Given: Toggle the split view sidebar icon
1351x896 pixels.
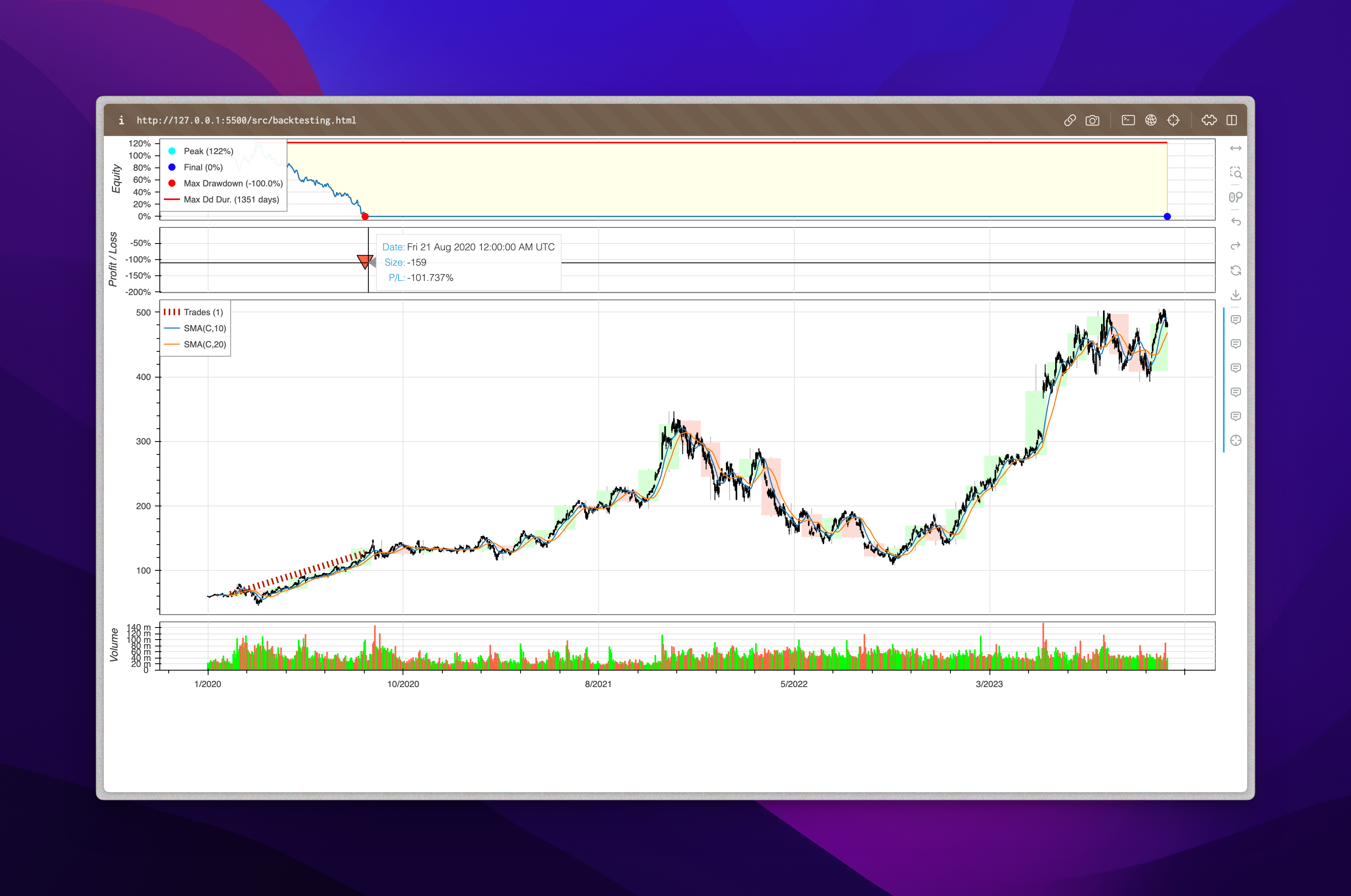Looking at the screenshot, I should pyautogui.click(x=1231, y=121).
